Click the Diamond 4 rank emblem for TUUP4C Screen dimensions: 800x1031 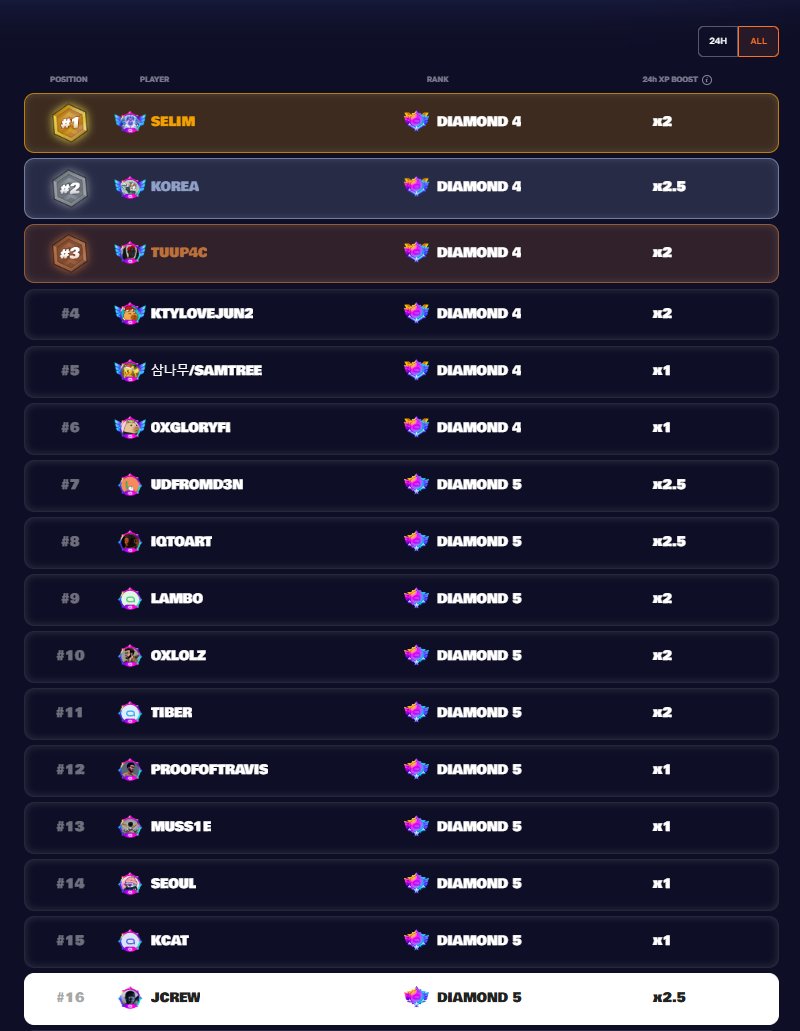(x=417, y=253)
